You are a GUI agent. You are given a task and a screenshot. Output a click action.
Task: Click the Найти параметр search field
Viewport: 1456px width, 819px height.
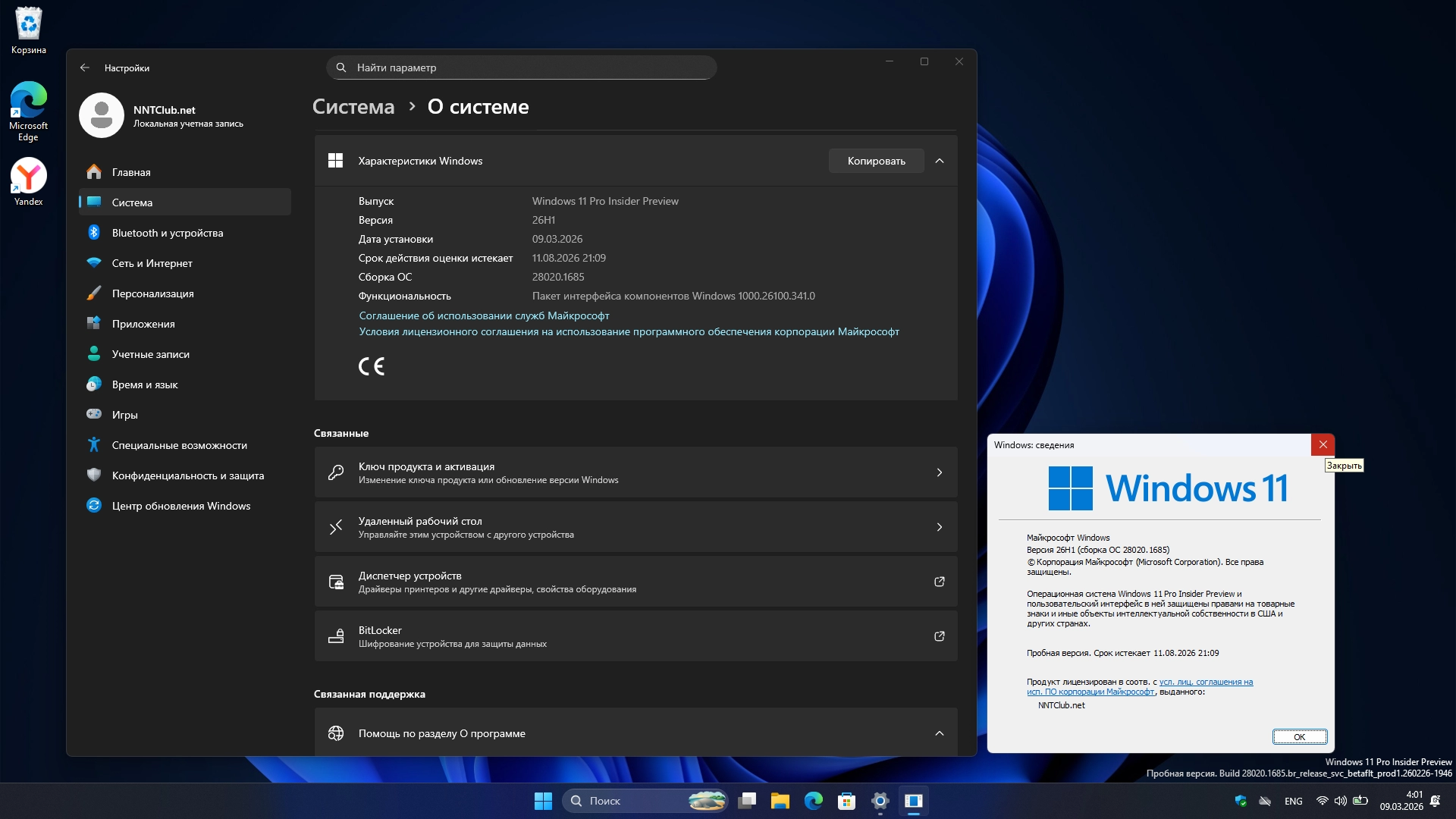522,67
